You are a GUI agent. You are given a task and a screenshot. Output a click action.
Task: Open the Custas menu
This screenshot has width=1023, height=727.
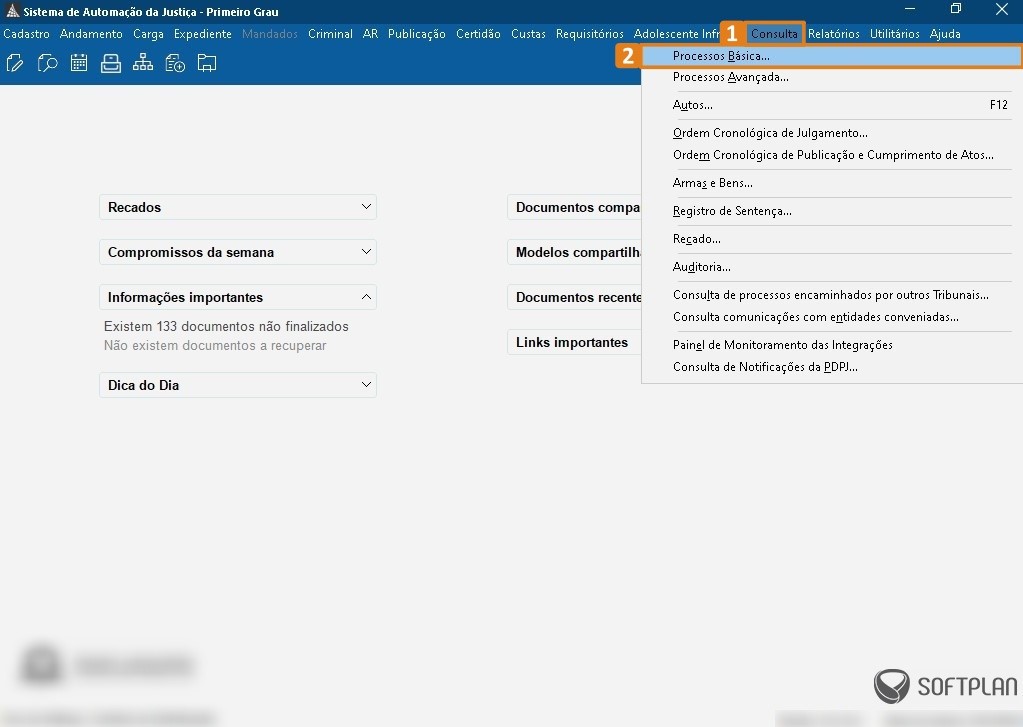coord(528,34)
